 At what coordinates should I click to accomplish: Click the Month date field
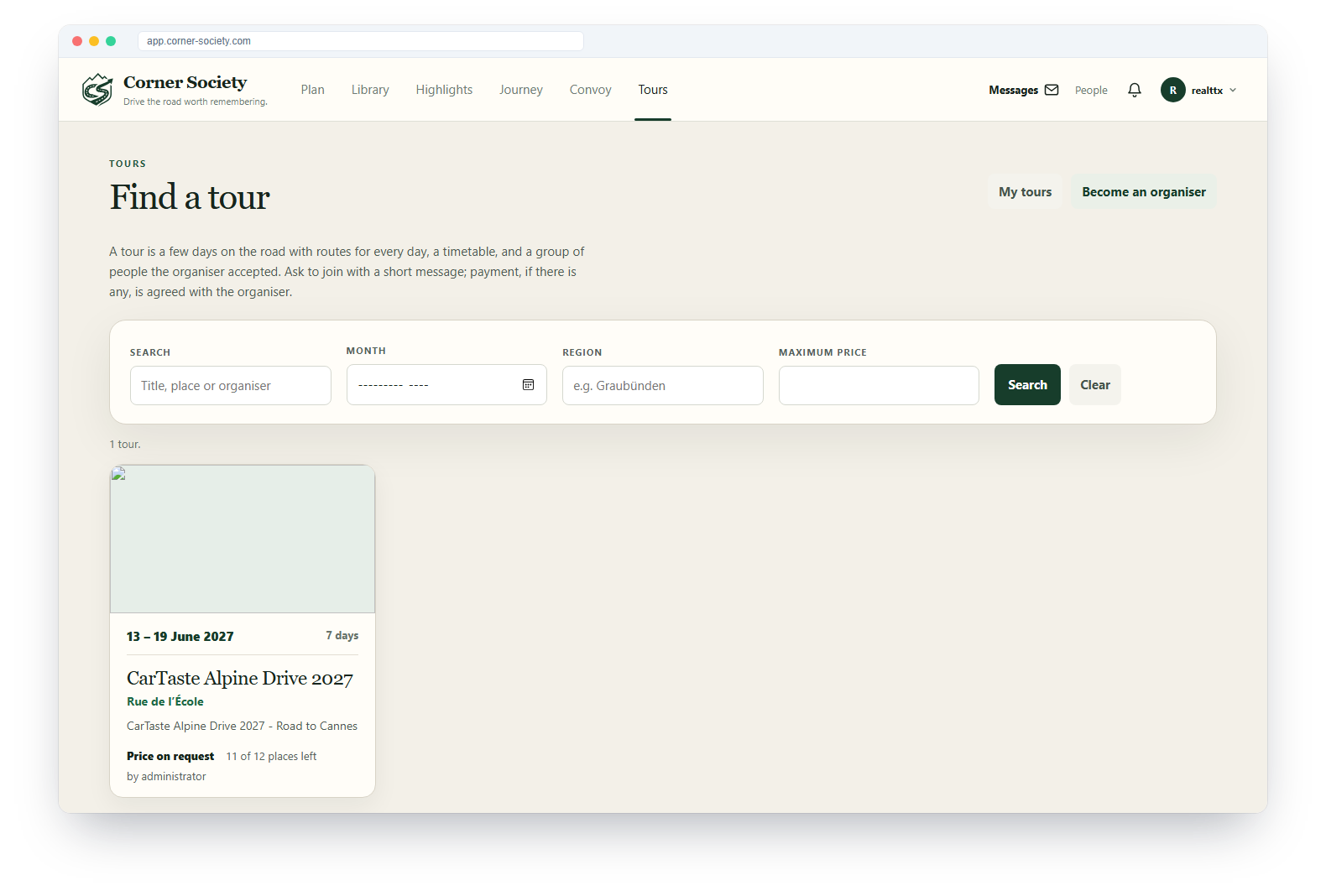pos(446,385)
